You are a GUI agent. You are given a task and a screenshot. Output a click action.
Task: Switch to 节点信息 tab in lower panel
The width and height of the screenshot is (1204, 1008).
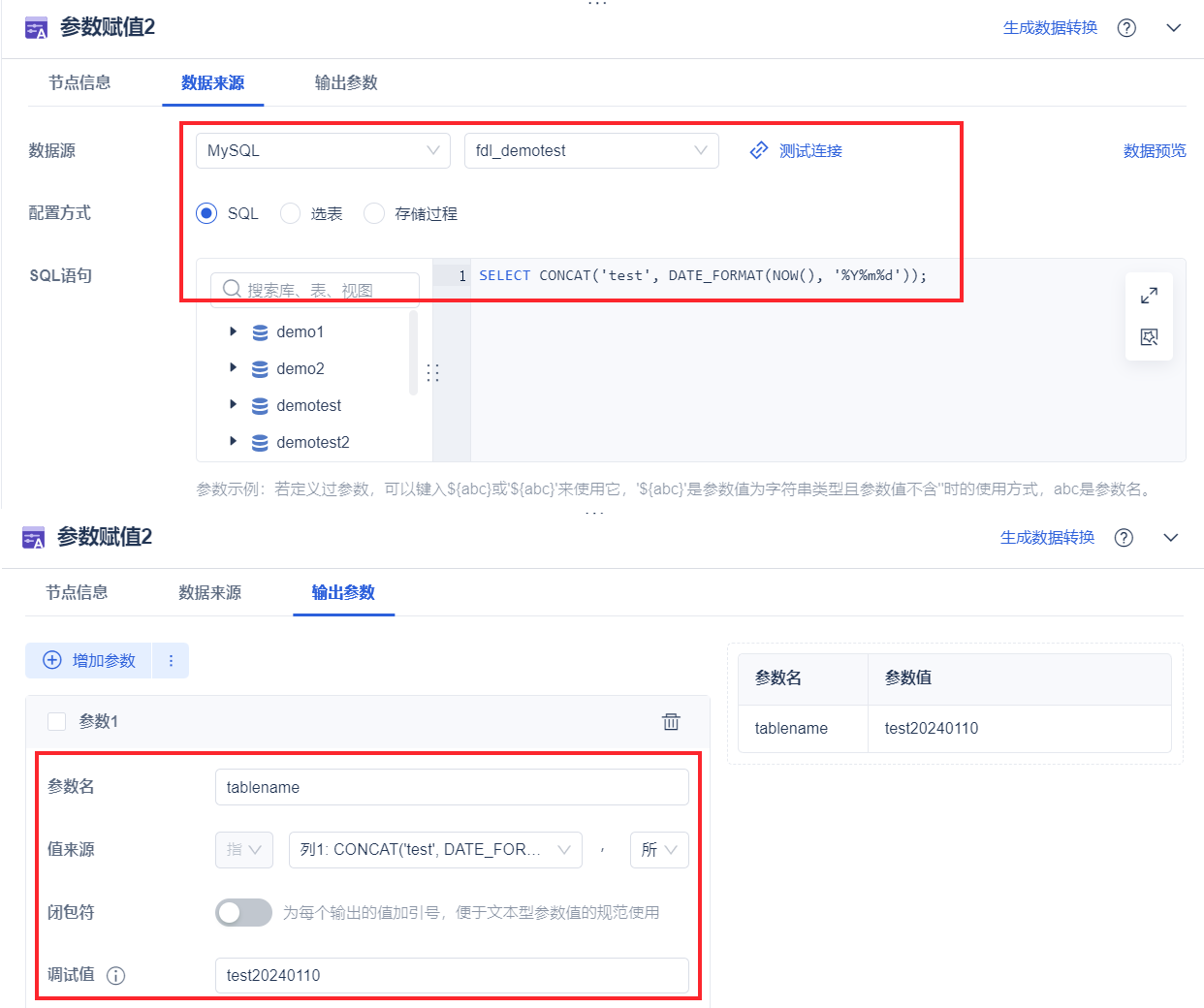pos(77,592)
